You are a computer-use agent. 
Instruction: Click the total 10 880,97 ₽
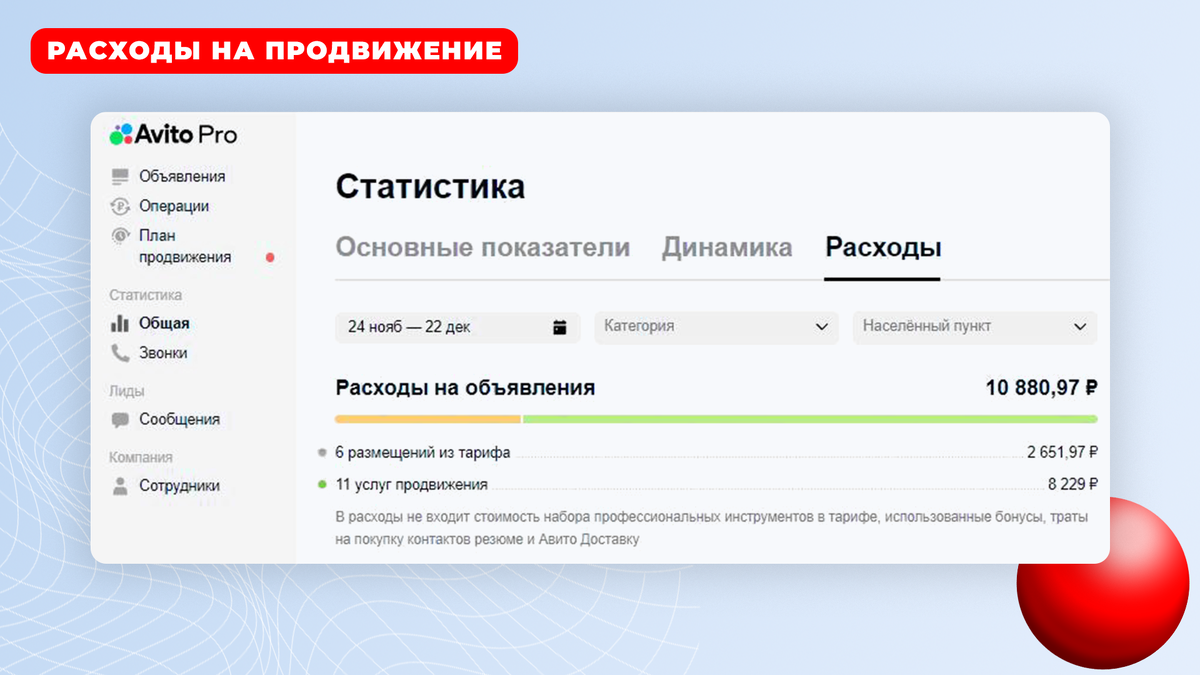(x=1041, y=388)
